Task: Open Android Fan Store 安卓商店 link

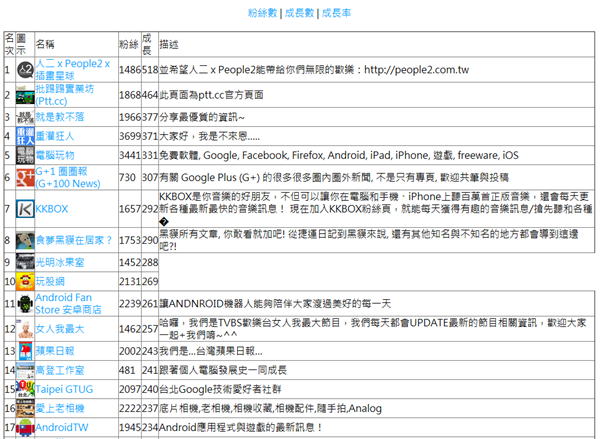Action: tap(68, 304)
